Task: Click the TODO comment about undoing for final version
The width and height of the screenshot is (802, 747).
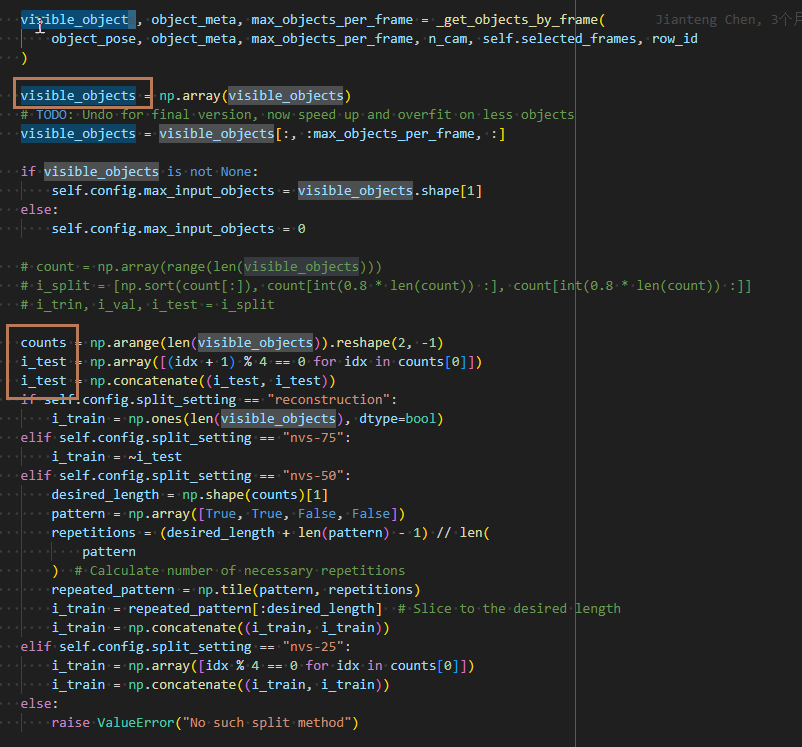Action: 297,115
